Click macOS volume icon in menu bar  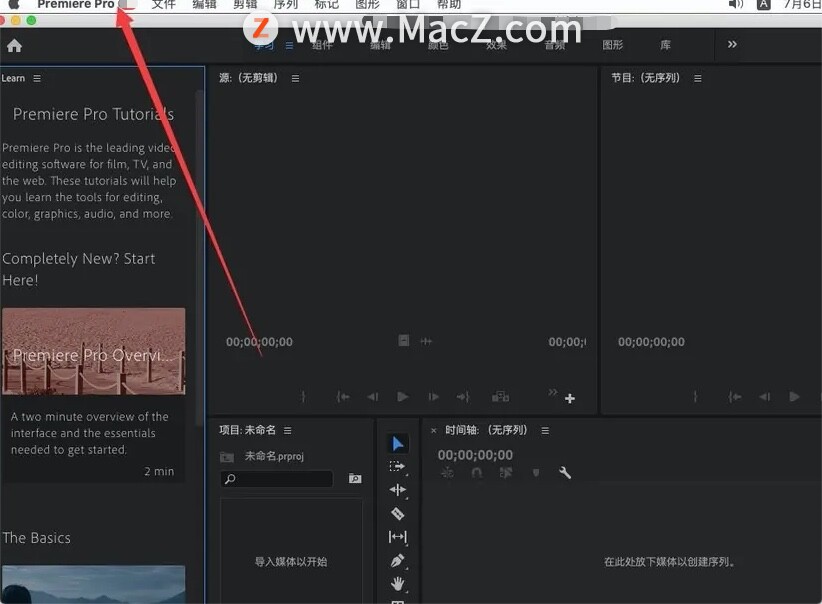(736, 4)
